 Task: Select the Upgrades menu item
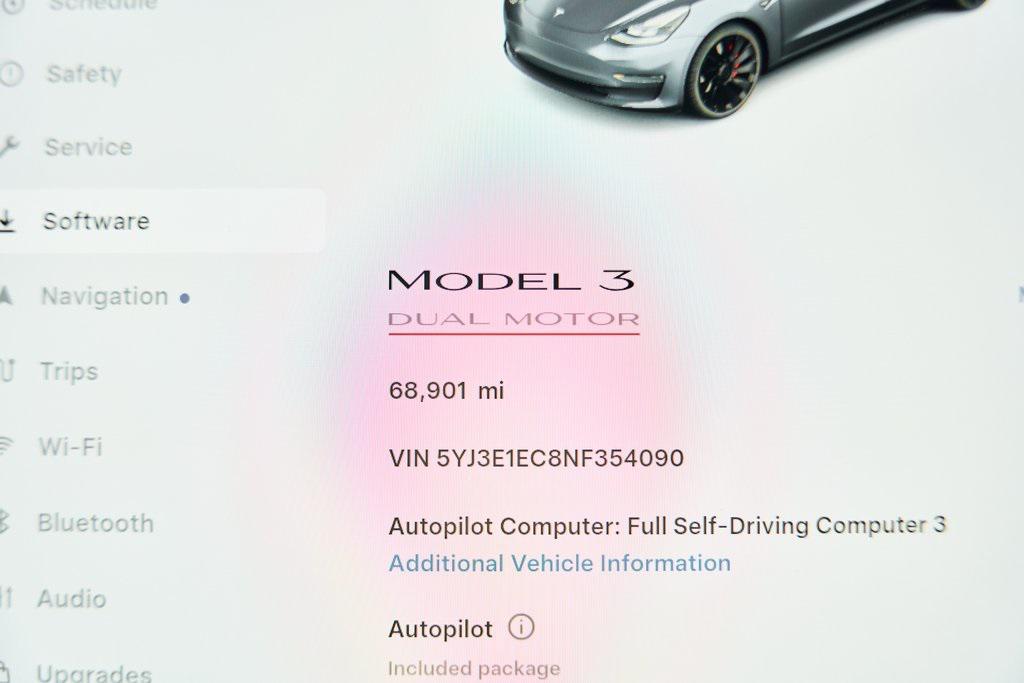pyautogui.click(x=94, y=673)
